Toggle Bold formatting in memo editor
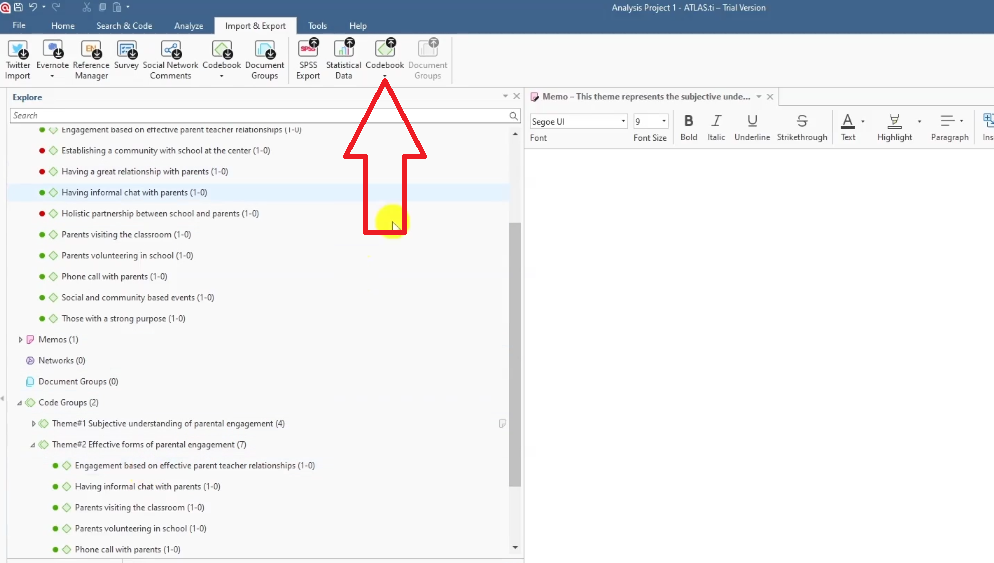 (x=688, y=121)
